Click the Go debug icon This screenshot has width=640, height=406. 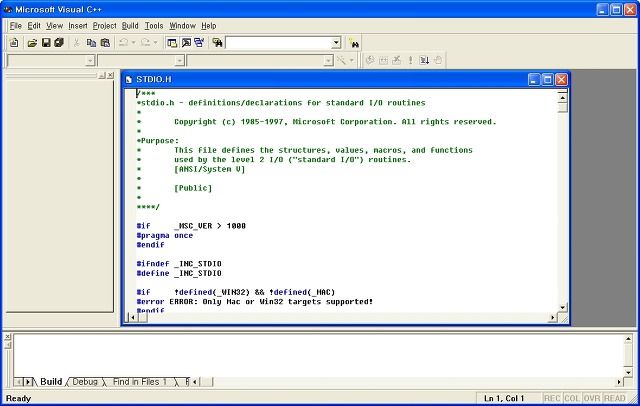(x=424, y=60)
